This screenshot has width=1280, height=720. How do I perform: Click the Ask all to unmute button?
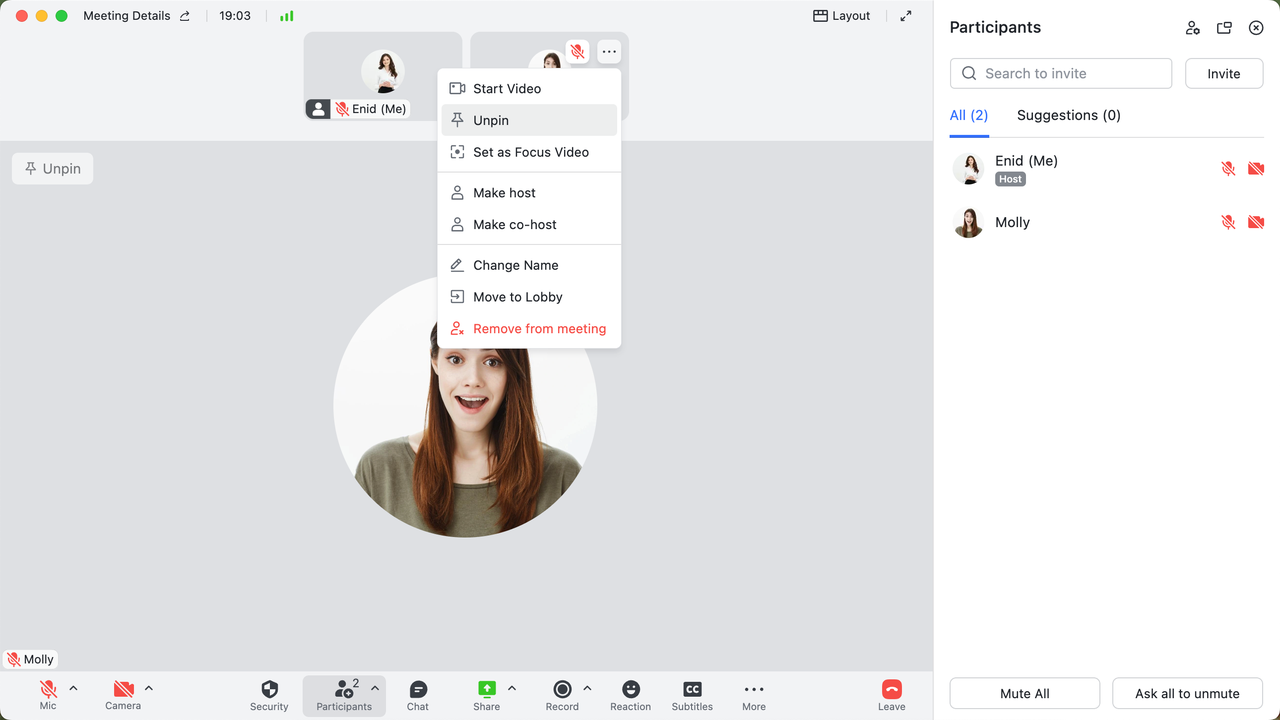pyautogui.click(x=1187, y=693)
